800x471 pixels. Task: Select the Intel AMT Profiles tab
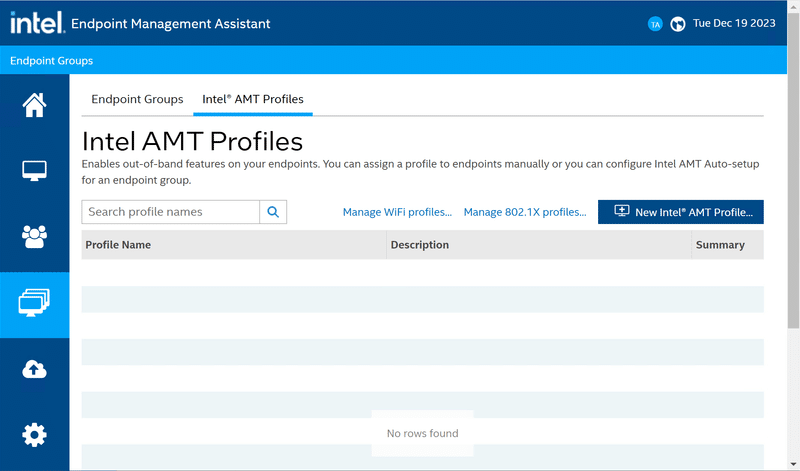coord(253,100)
